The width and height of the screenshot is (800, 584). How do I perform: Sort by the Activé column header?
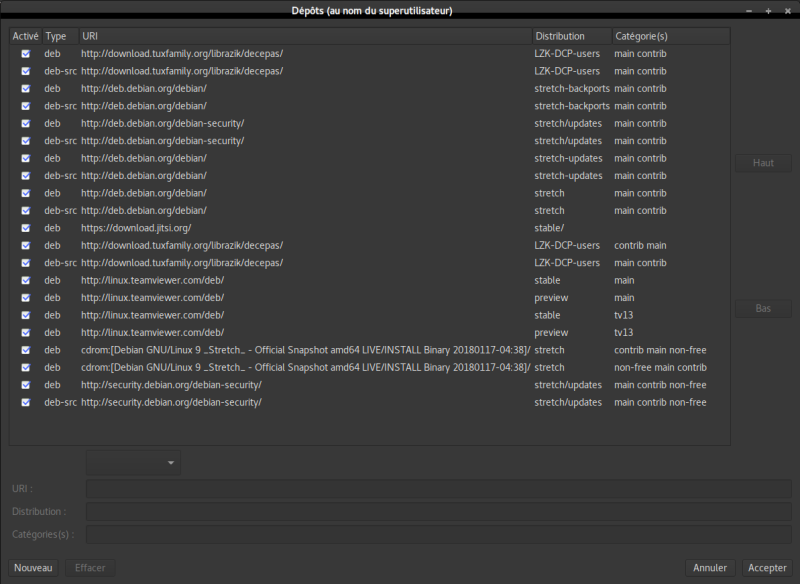point(26,36)
